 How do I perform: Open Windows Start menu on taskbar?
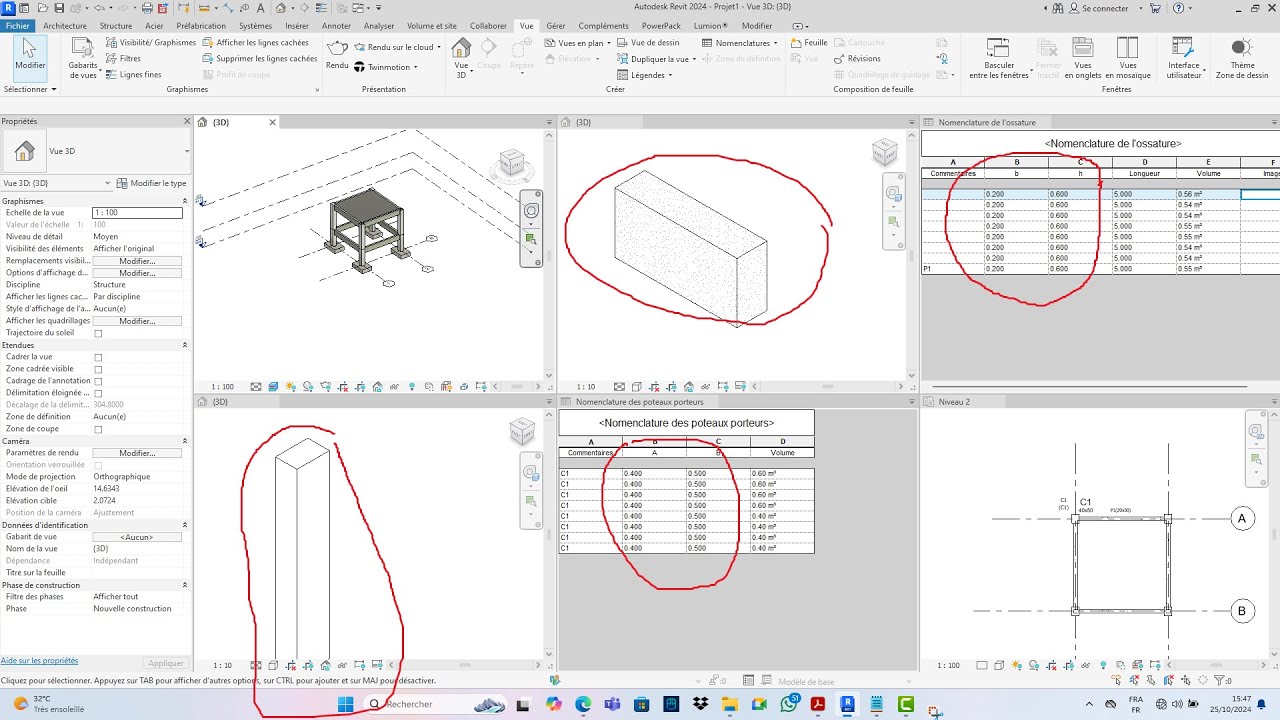(345, 704)
